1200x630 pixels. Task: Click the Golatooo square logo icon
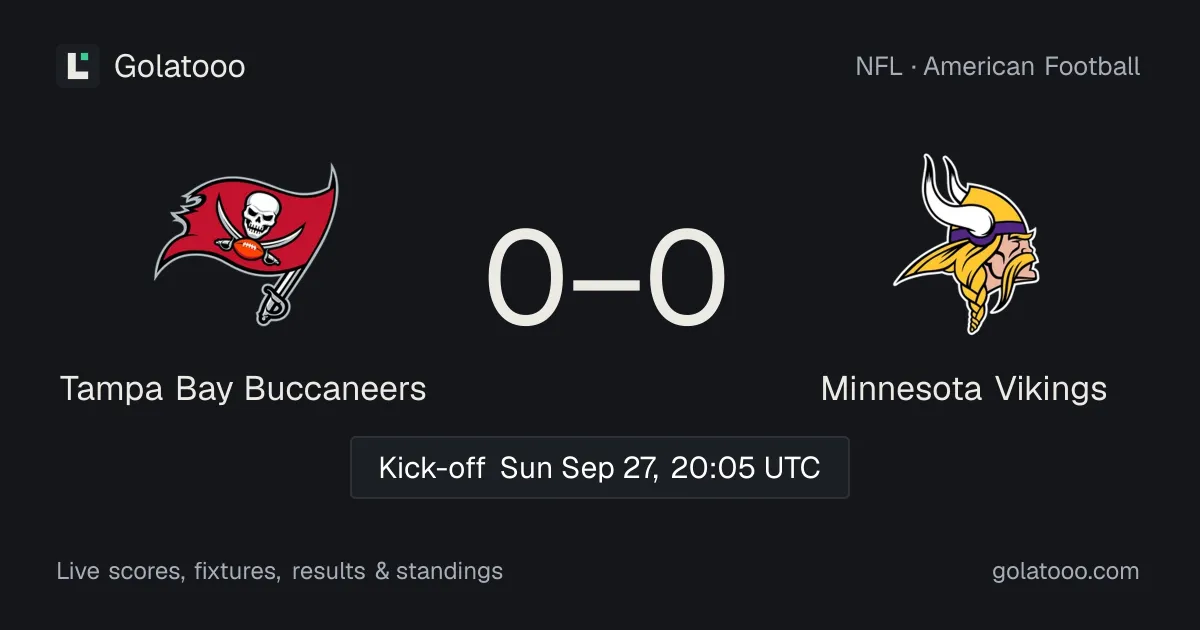point(78,66)
